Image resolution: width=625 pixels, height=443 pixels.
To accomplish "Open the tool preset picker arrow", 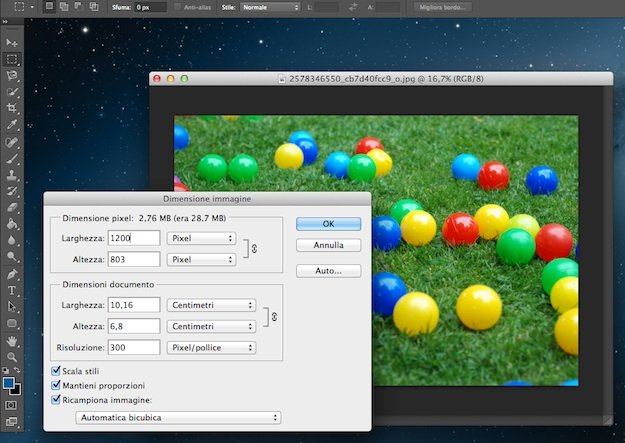I will 32,7.
